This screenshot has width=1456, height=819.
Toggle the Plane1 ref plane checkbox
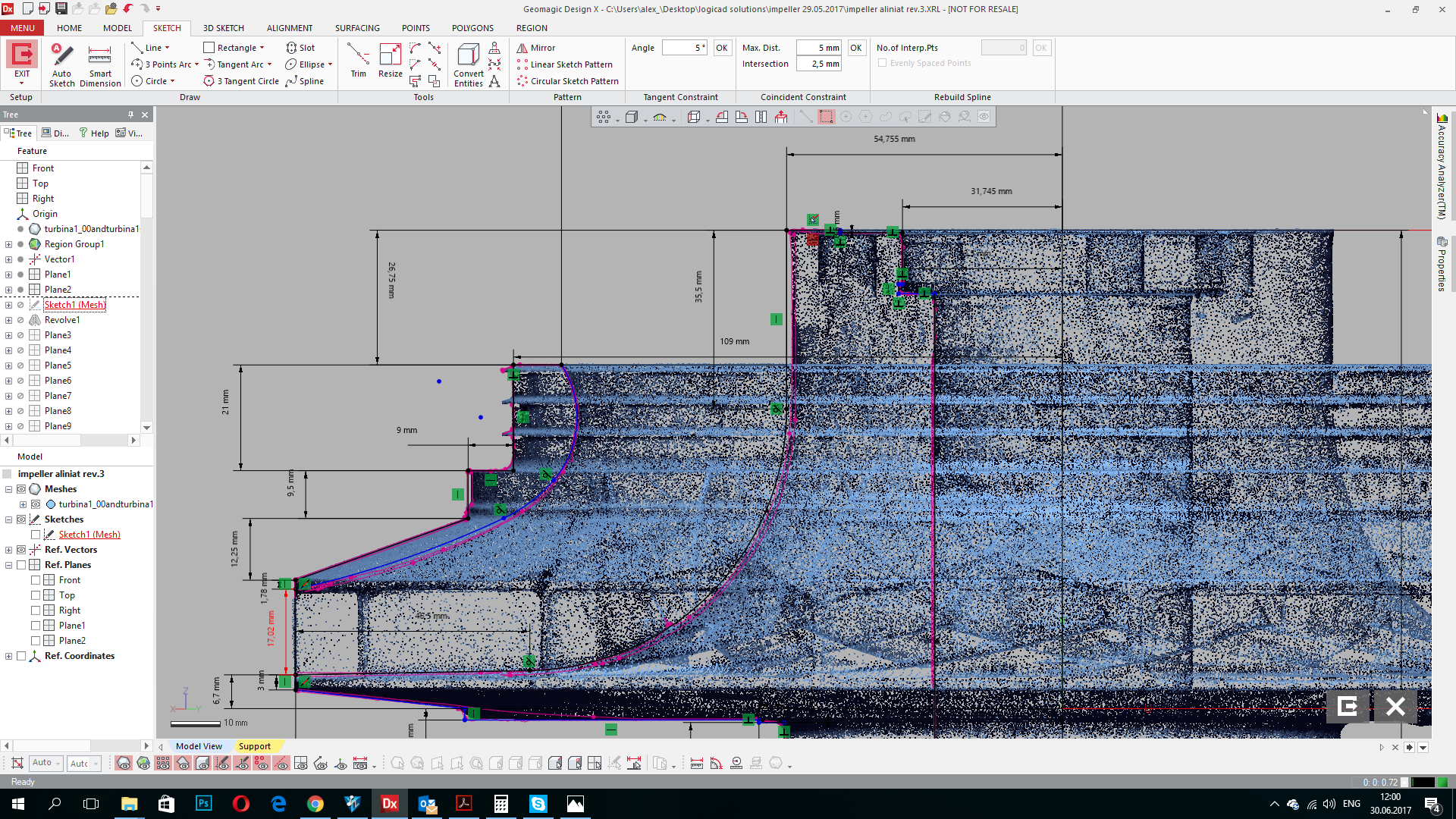click(36, 626)
